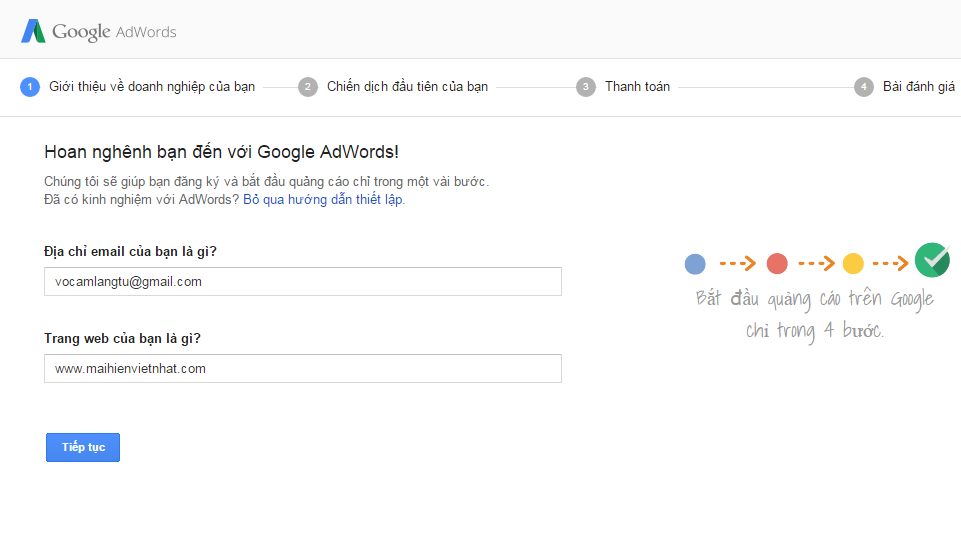Click the step 1 number circle
The height and width of the screenshot is (536, 961).
pyautogui.click(x=30, y=86)
